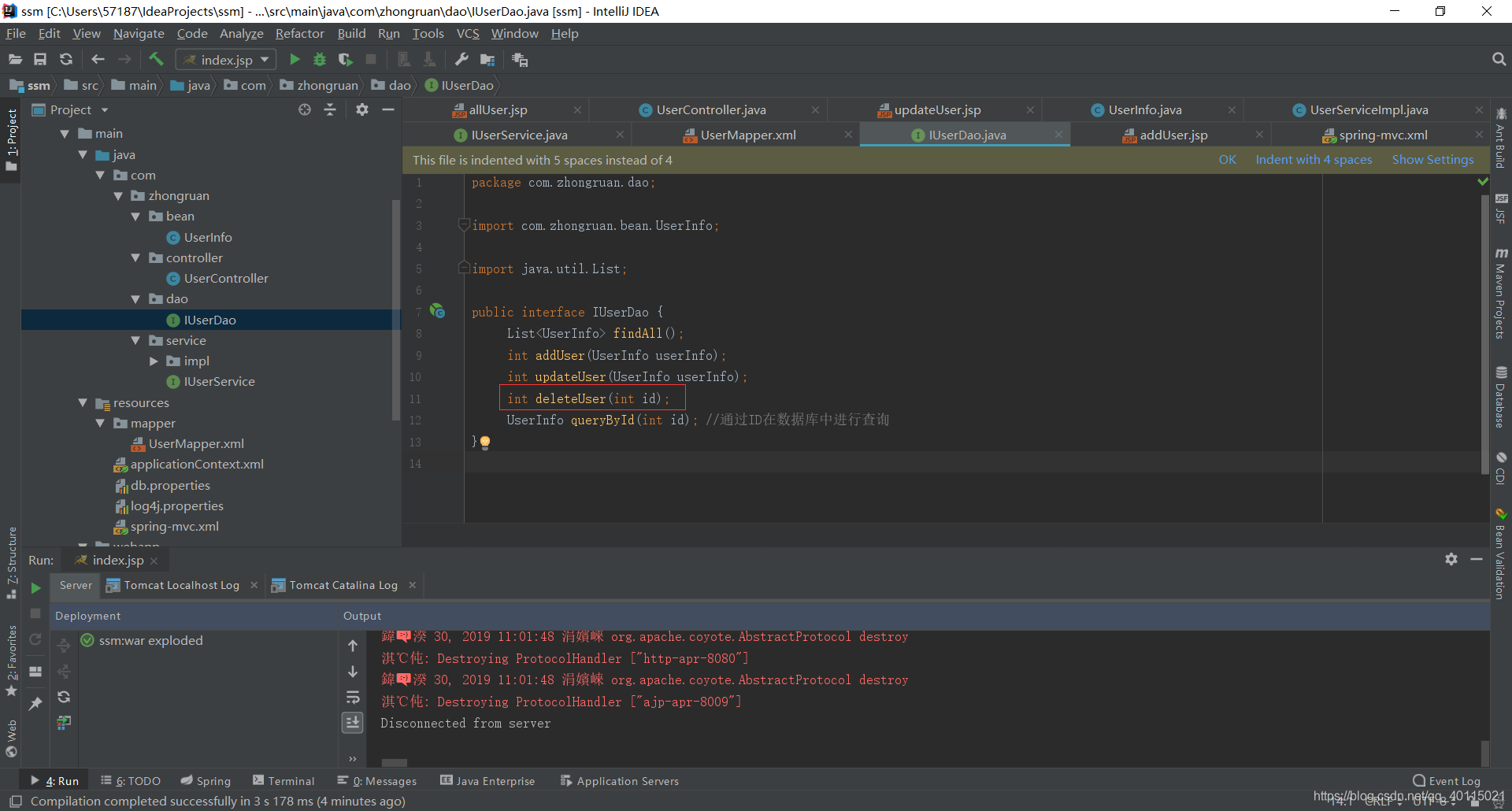Open Project Structure toolbar icon
The width and height of the screenshot is (1512, 811).
click(x=487, y=60)
